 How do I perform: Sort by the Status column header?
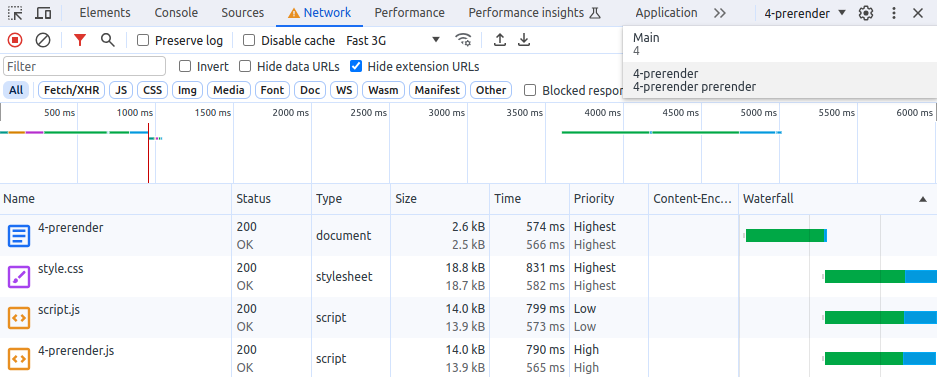click(271, 199)
